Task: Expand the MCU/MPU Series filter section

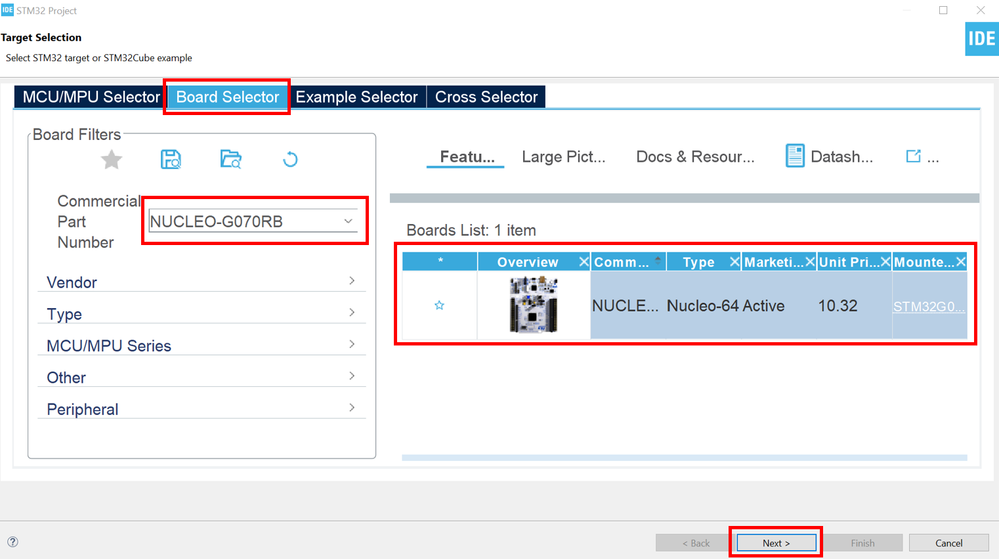Action: pos(201,345)
